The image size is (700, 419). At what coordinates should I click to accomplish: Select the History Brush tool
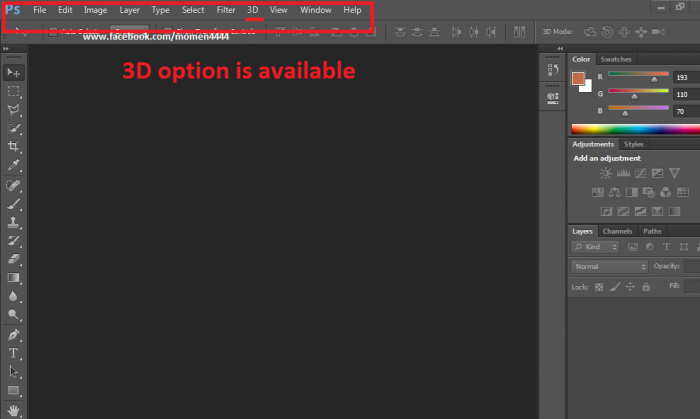click(13, 241)
